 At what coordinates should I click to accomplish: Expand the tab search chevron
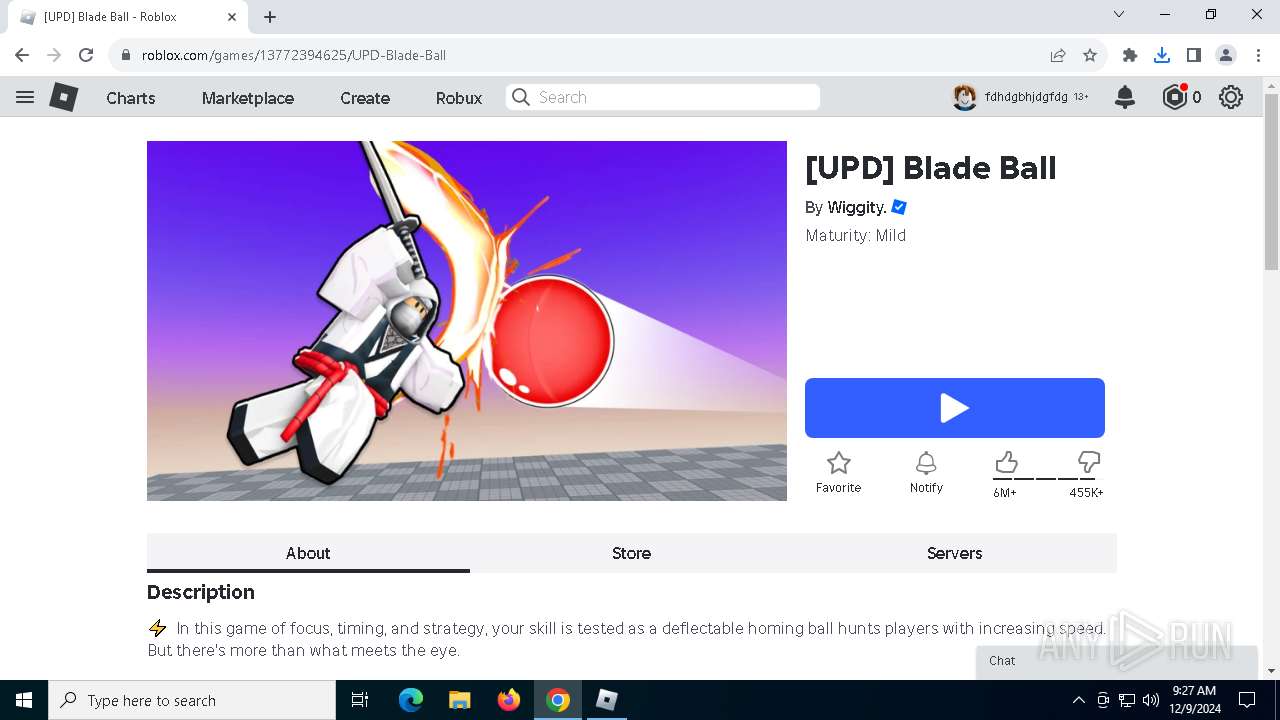click(x=1119, y=14)
